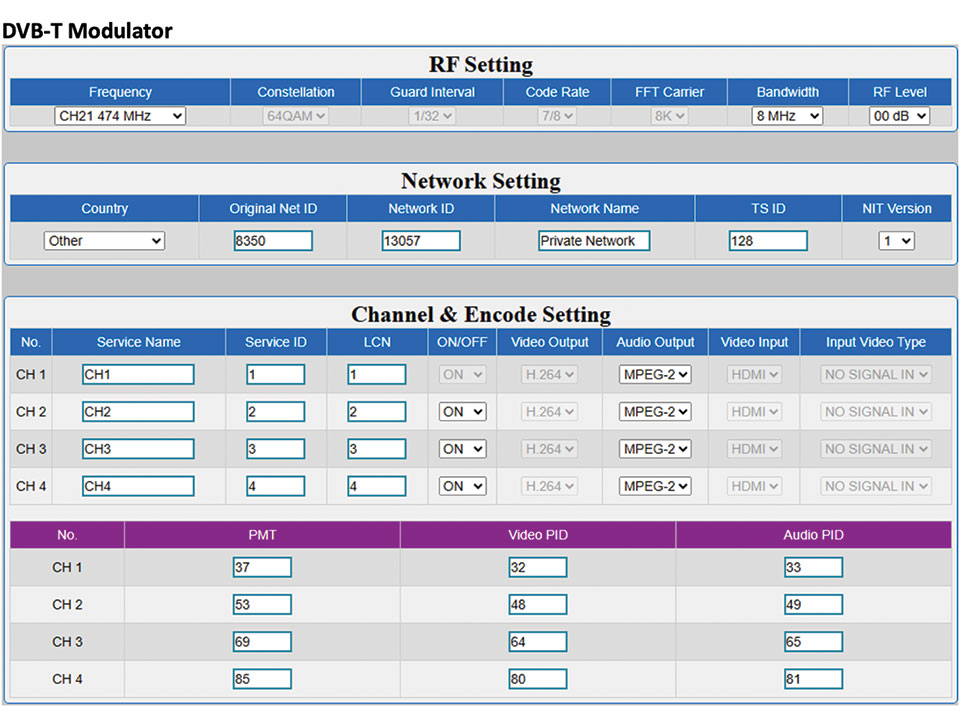Select the Country dropdown showing Other
This screenshot has height=720, width=960.
click(104, 241)
